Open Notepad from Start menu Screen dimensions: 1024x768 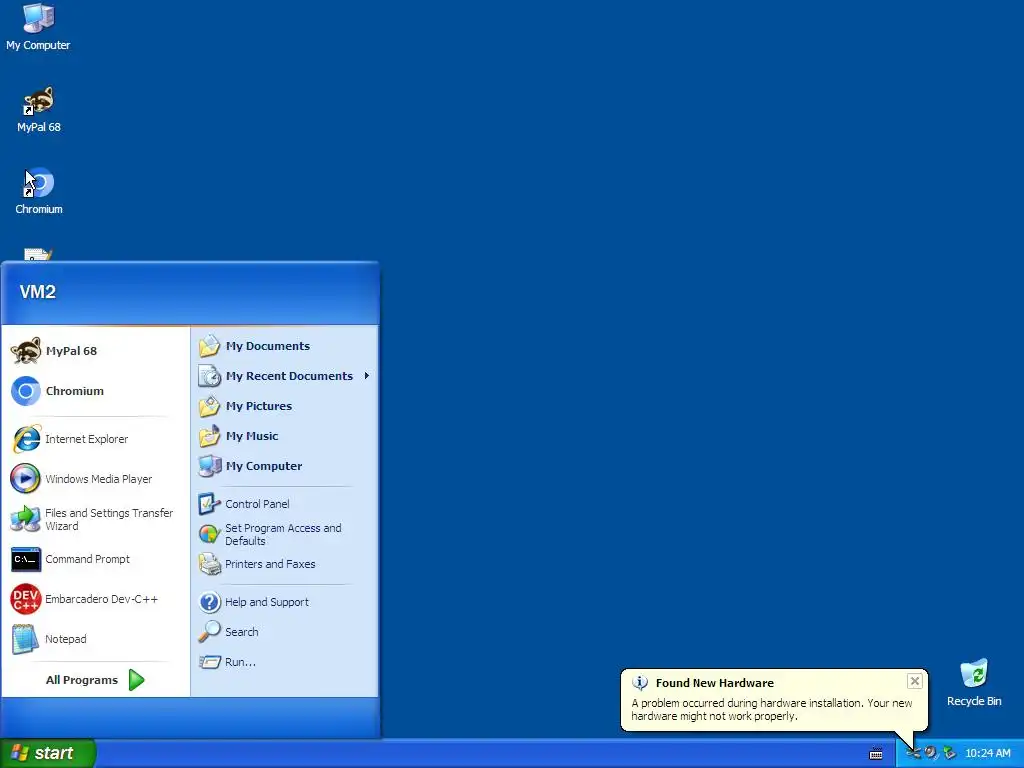point(95,639)
